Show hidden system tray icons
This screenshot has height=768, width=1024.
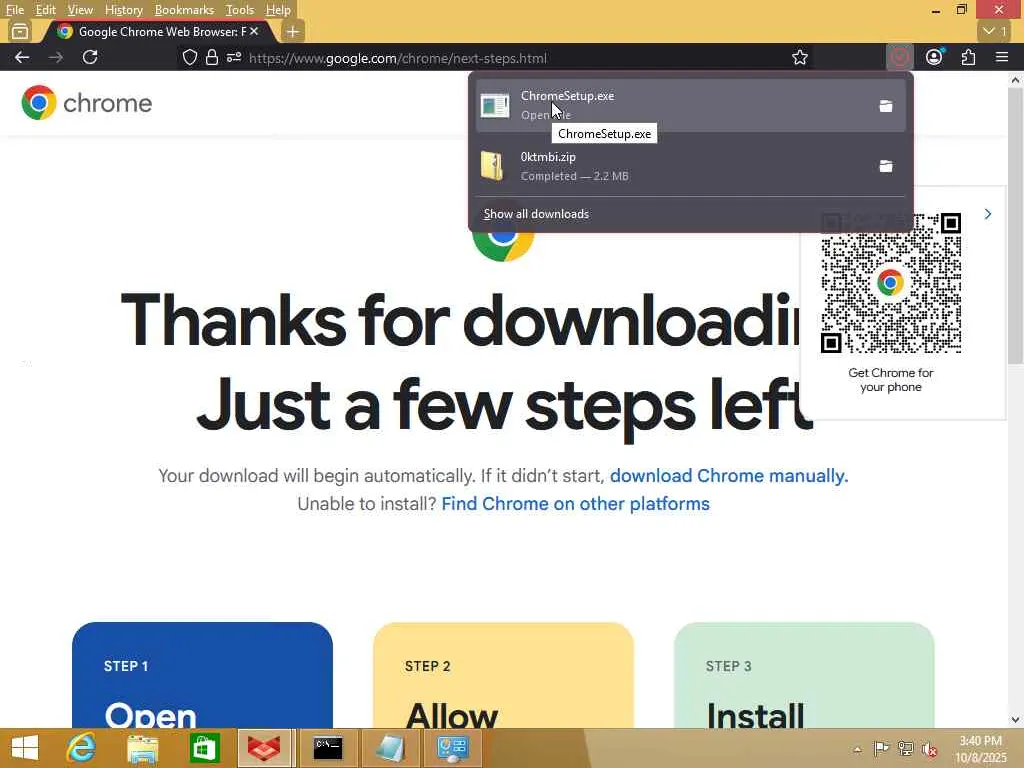point(857,749)
